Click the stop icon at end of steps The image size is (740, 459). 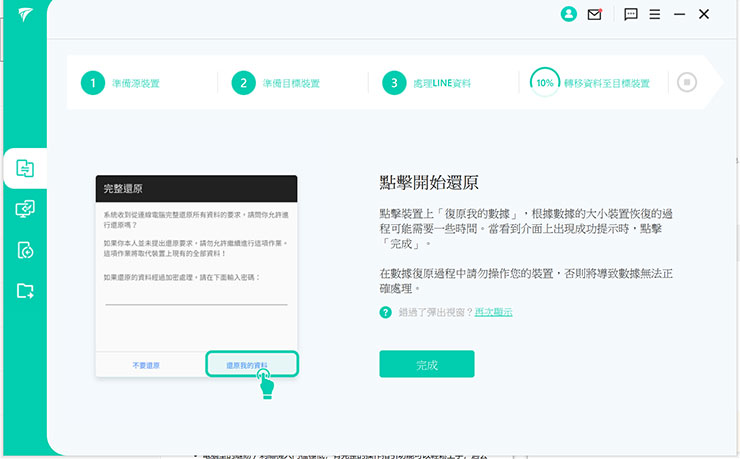click(686, 83)
